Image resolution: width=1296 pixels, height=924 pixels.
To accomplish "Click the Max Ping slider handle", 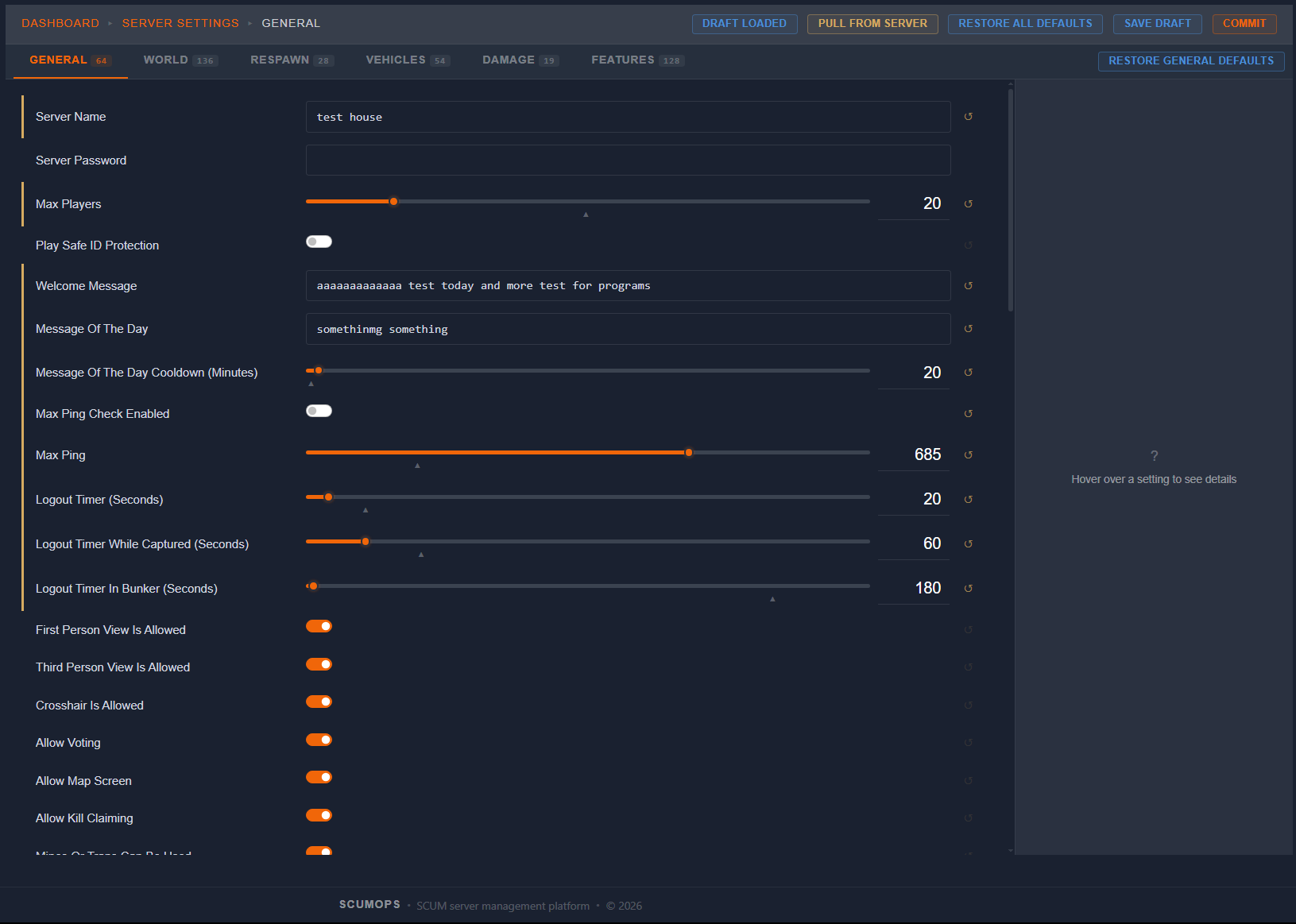I will point(689,453).
